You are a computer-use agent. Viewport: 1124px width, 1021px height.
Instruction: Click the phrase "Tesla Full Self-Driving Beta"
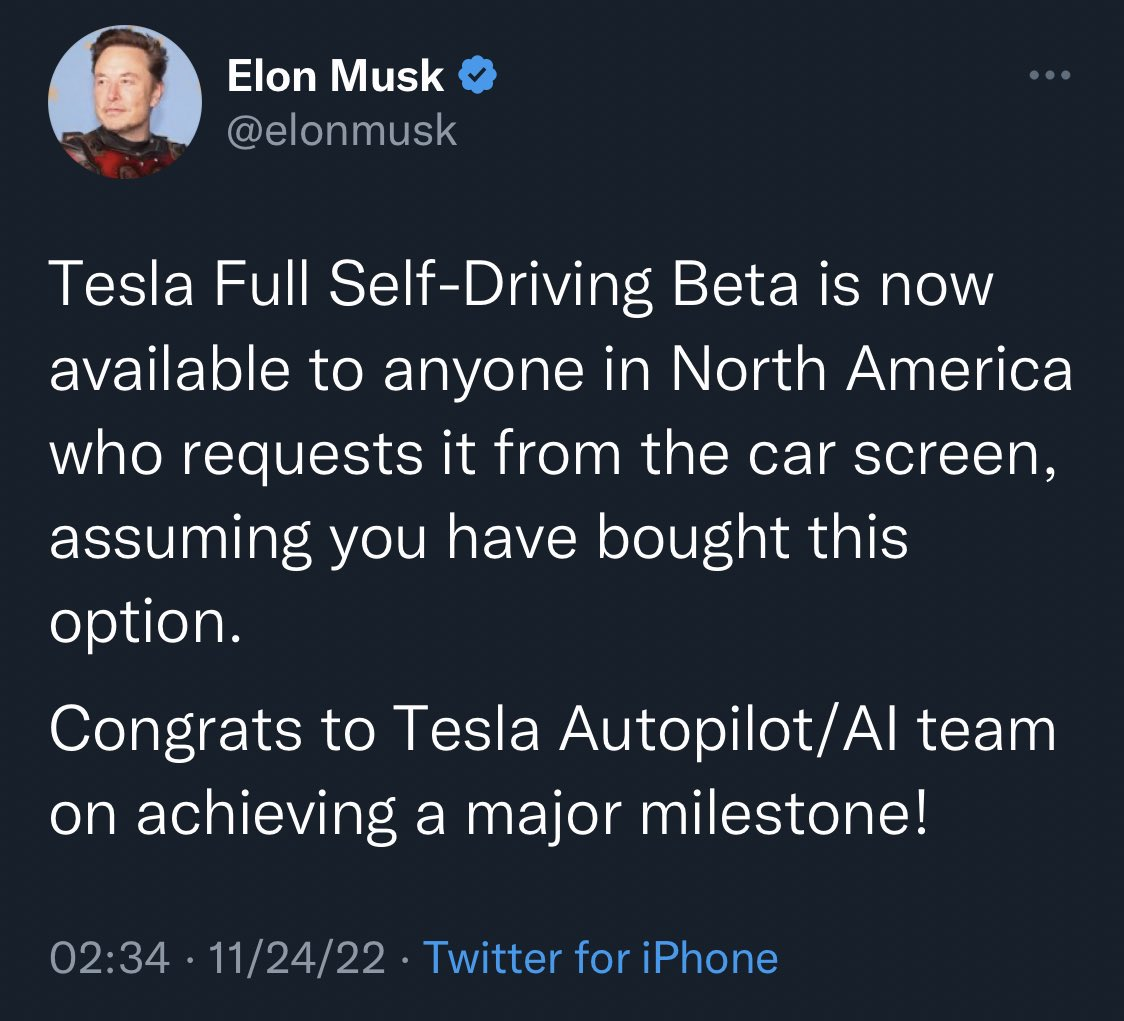pos(424,285)
